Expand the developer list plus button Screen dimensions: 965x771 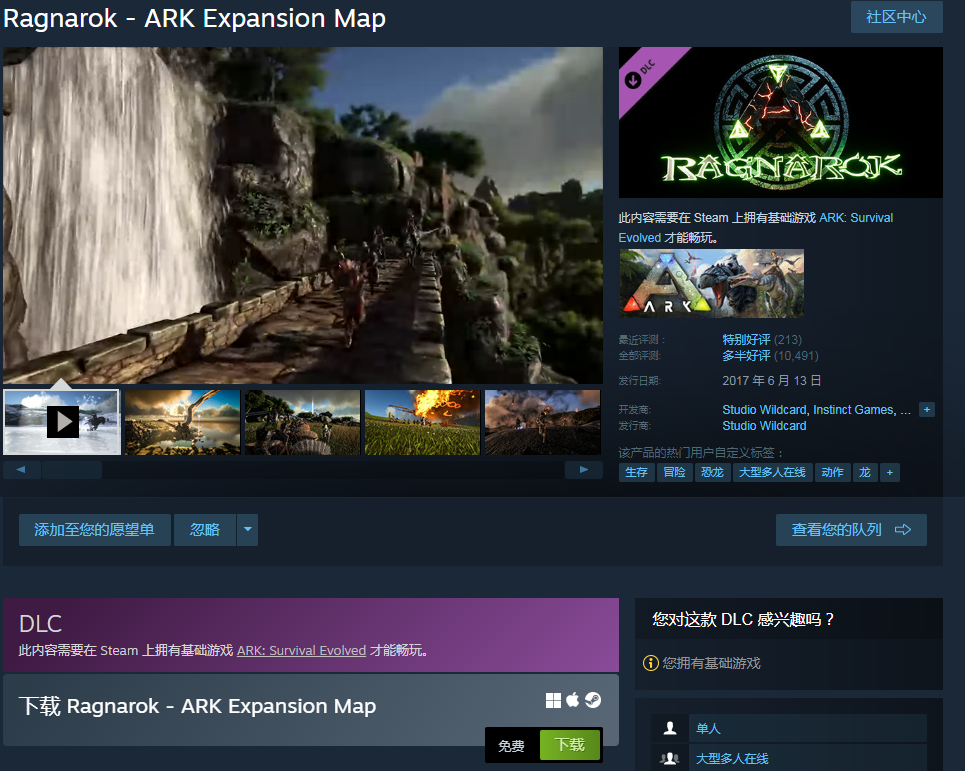pyautogui.click(x=927, y=410)
